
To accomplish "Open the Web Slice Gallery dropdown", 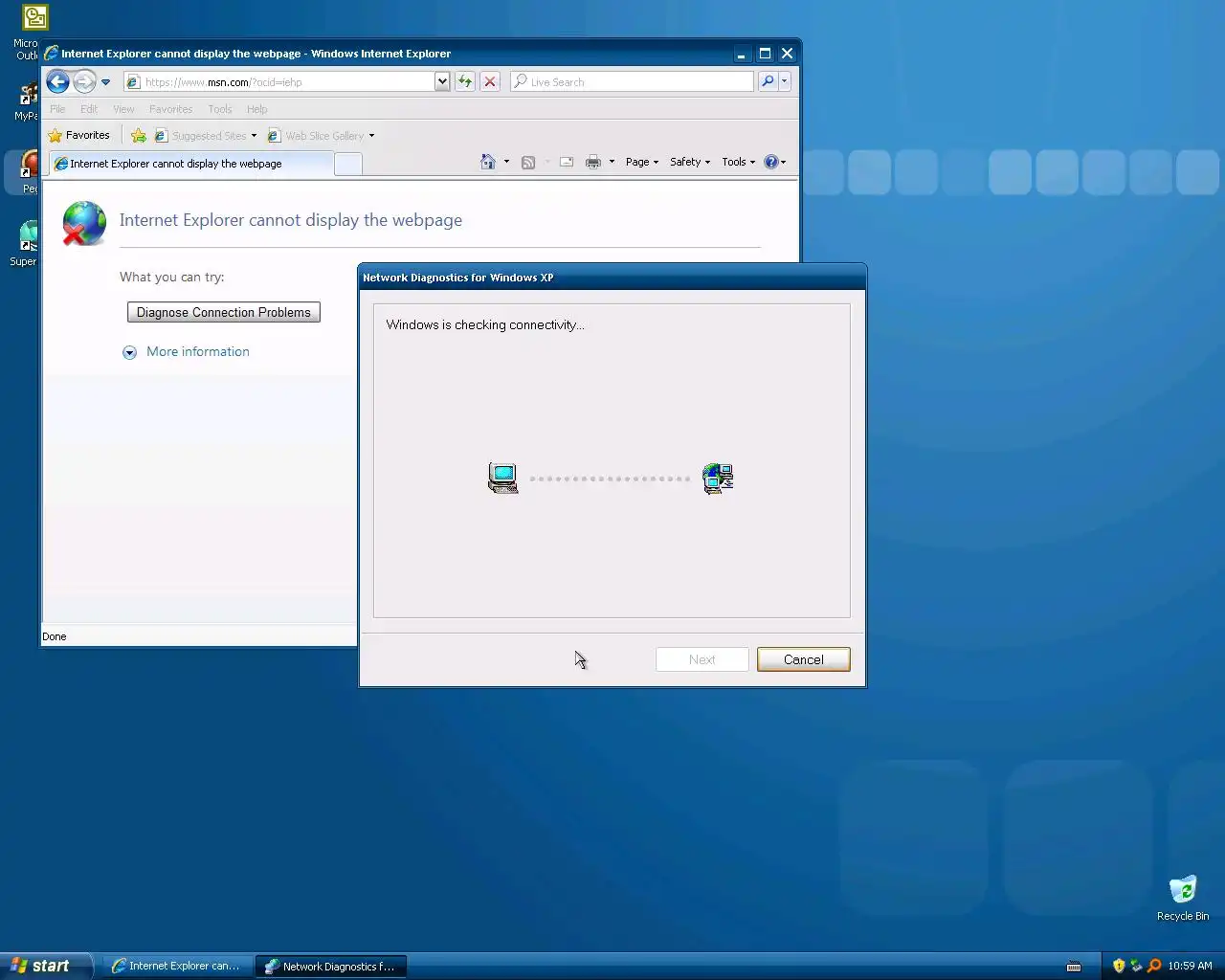I will click(321, 136).
